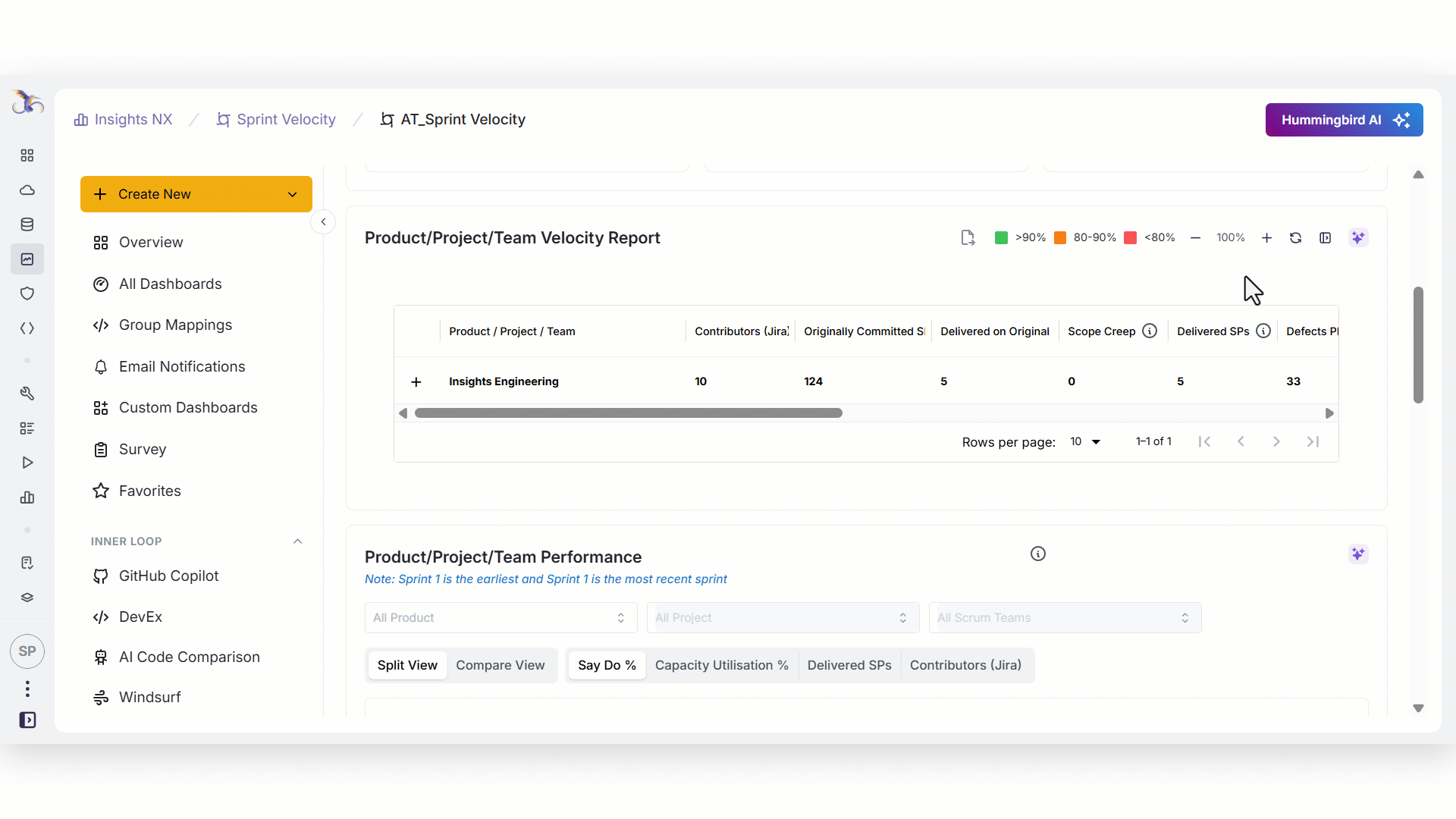Click the Scope Creep info icon
1456x819 pixels.
click(x=1150, y=331)
